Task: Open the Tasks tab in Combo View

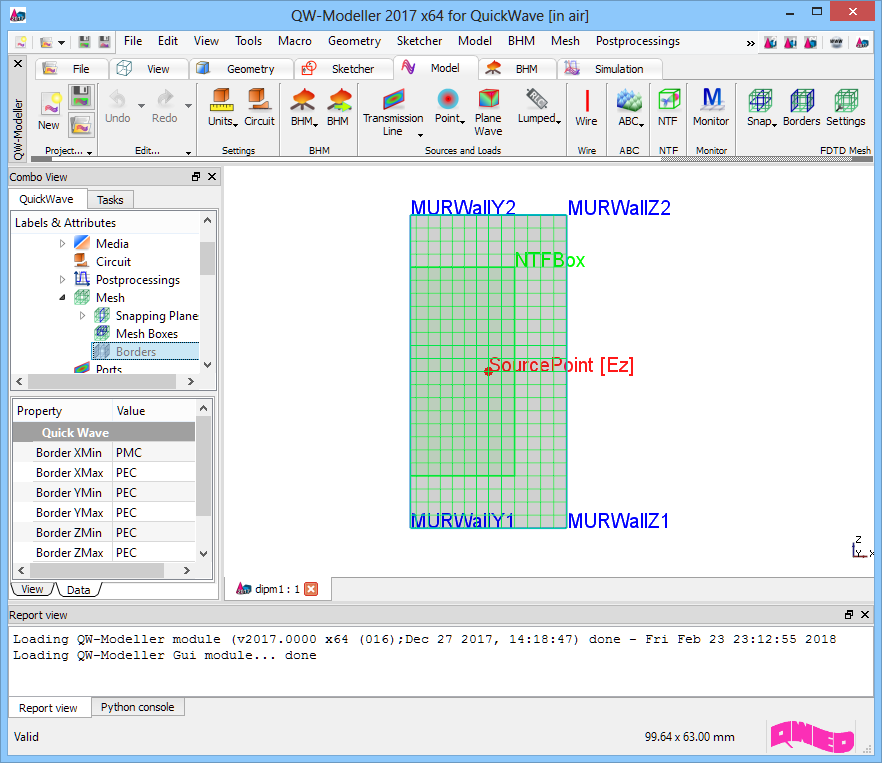Action: click(110, 200)
